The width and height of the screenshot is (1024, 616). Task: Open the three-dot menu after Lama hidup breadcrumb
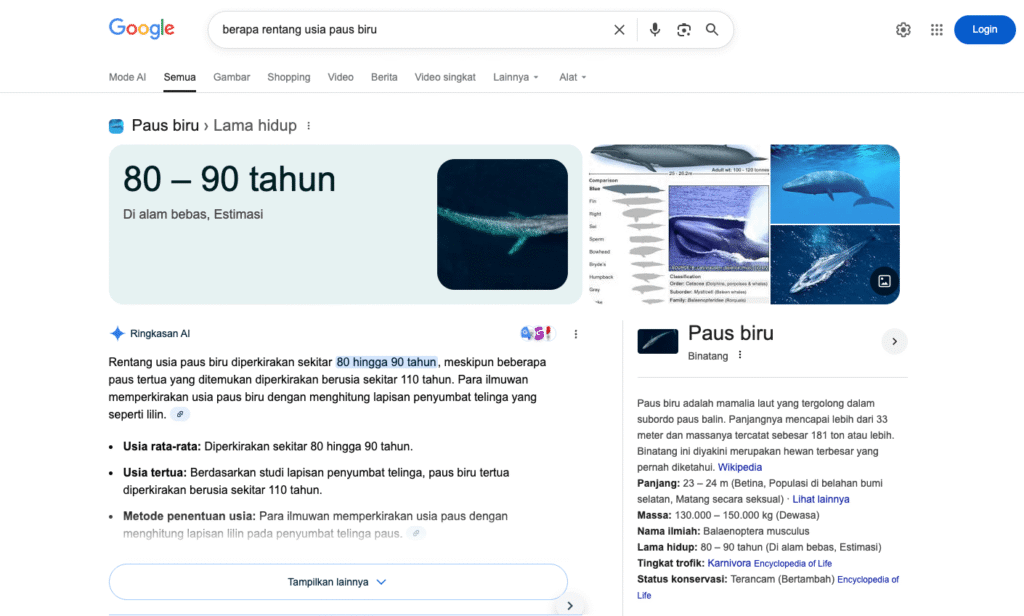coord(308,125)
